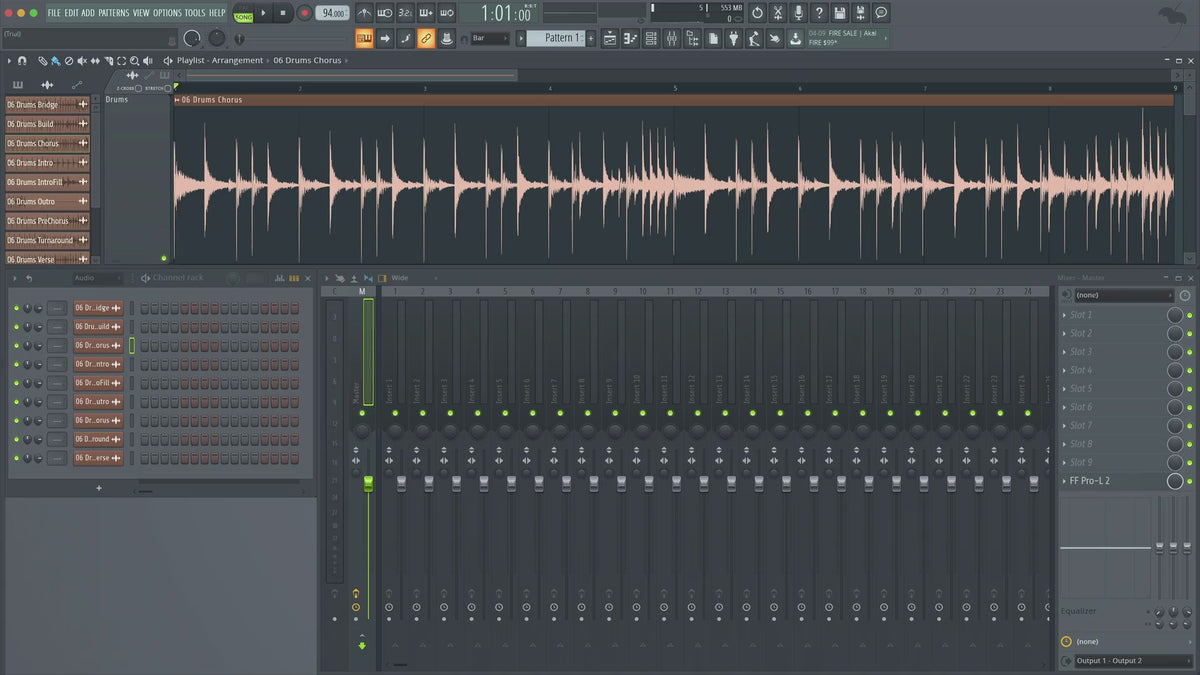1200x675 pixels.
Task: Mute the 06 Dr..idge channel via green LED
Action: pos(16,308)
